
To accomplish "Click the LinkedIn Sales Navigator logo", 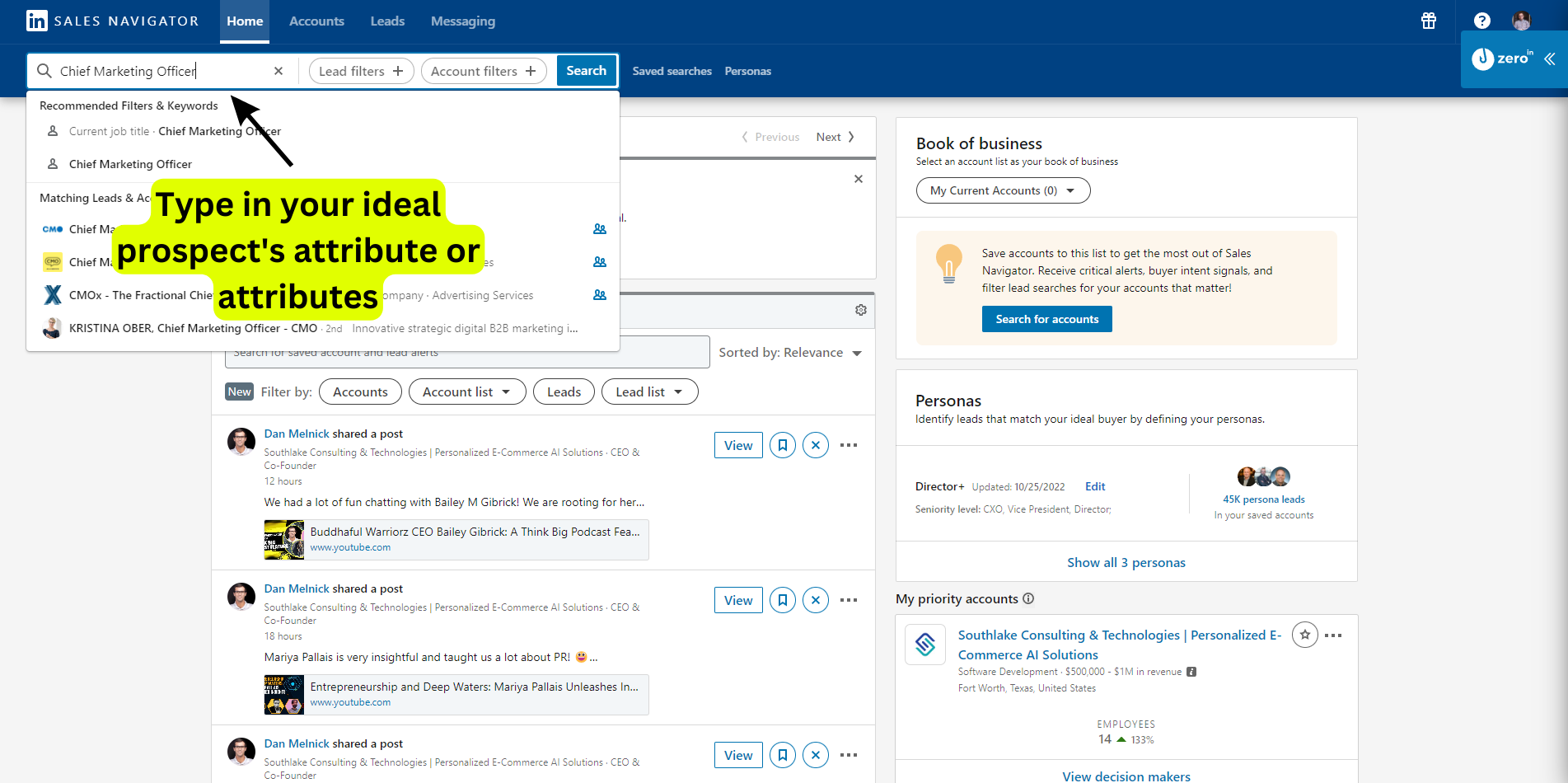I will [112, 21].
